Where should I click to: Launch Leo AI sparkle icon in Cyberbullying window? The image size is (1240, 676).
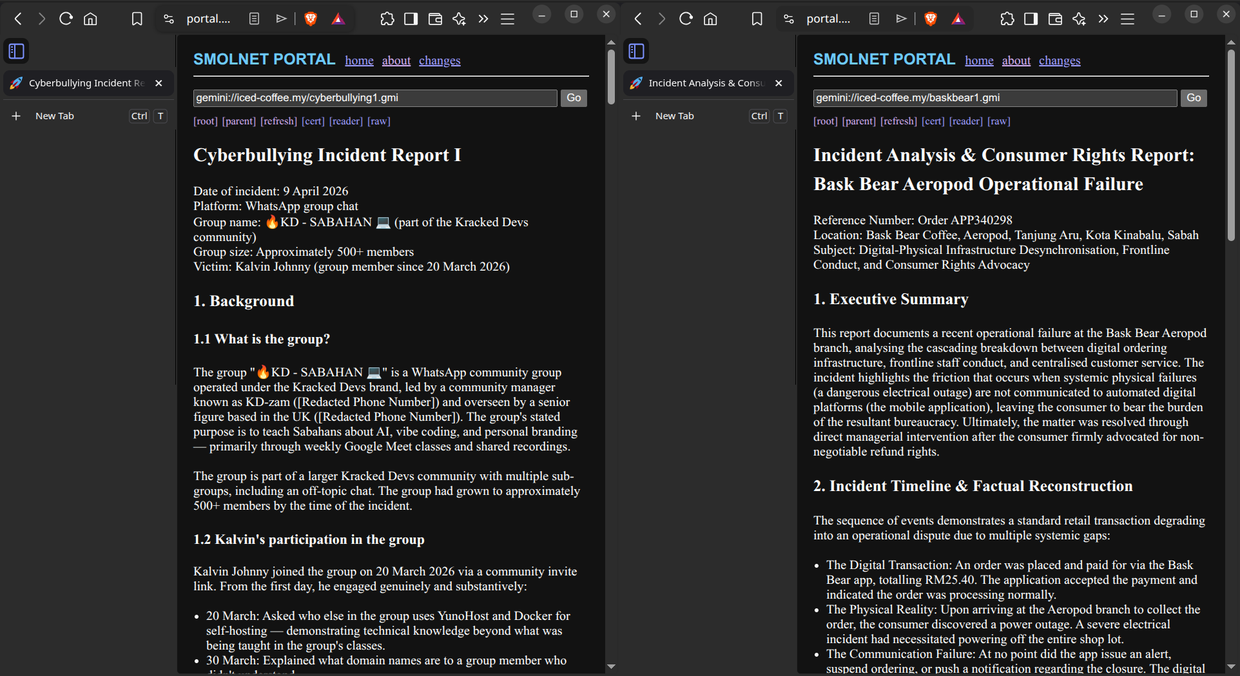459,19
